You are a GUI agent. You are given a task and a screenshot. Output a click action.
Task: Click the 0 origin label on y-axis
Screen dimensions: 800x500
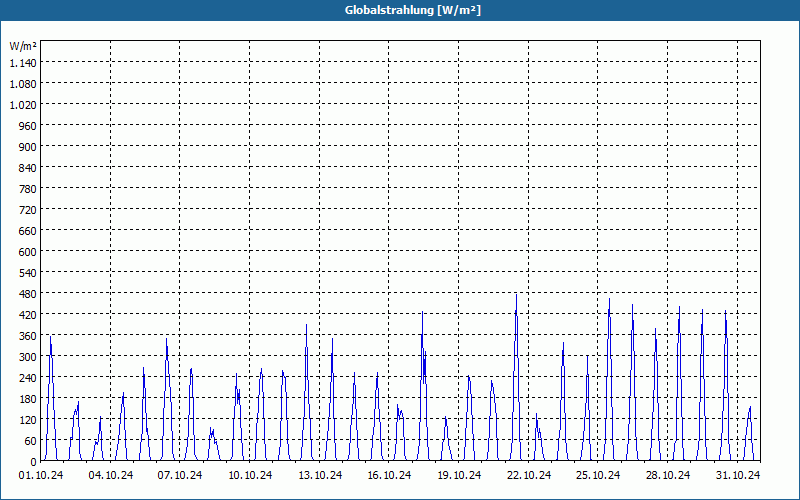coord(34,462)
